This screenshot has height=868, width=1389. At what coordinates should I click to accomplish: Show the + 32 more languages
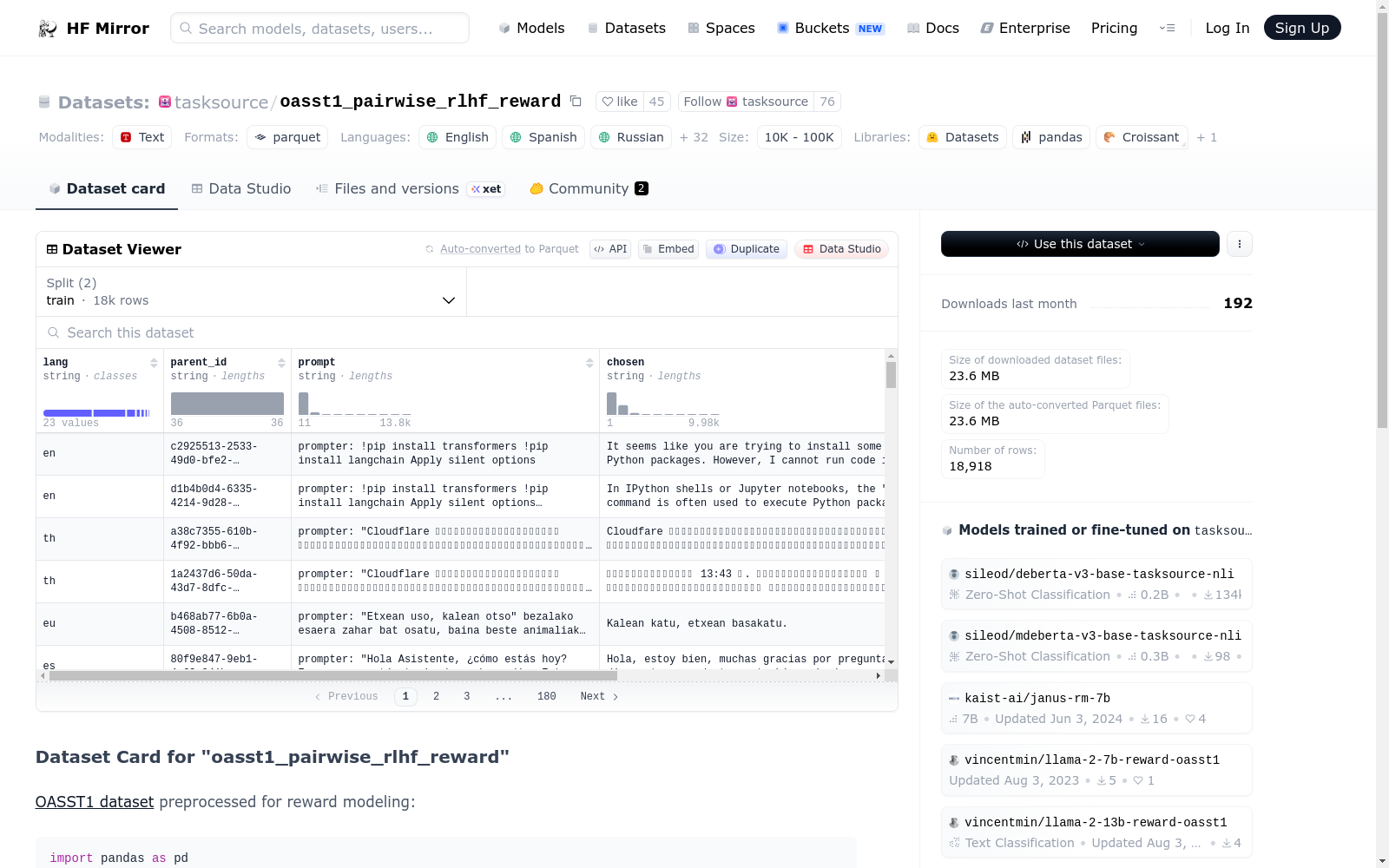(694, 137)
